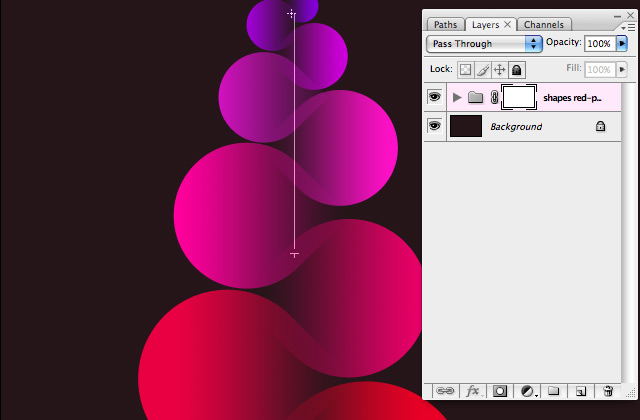Hide the shapes red-p group layer
The height and width of the screenshot is (420, 640).
(435, 97)
